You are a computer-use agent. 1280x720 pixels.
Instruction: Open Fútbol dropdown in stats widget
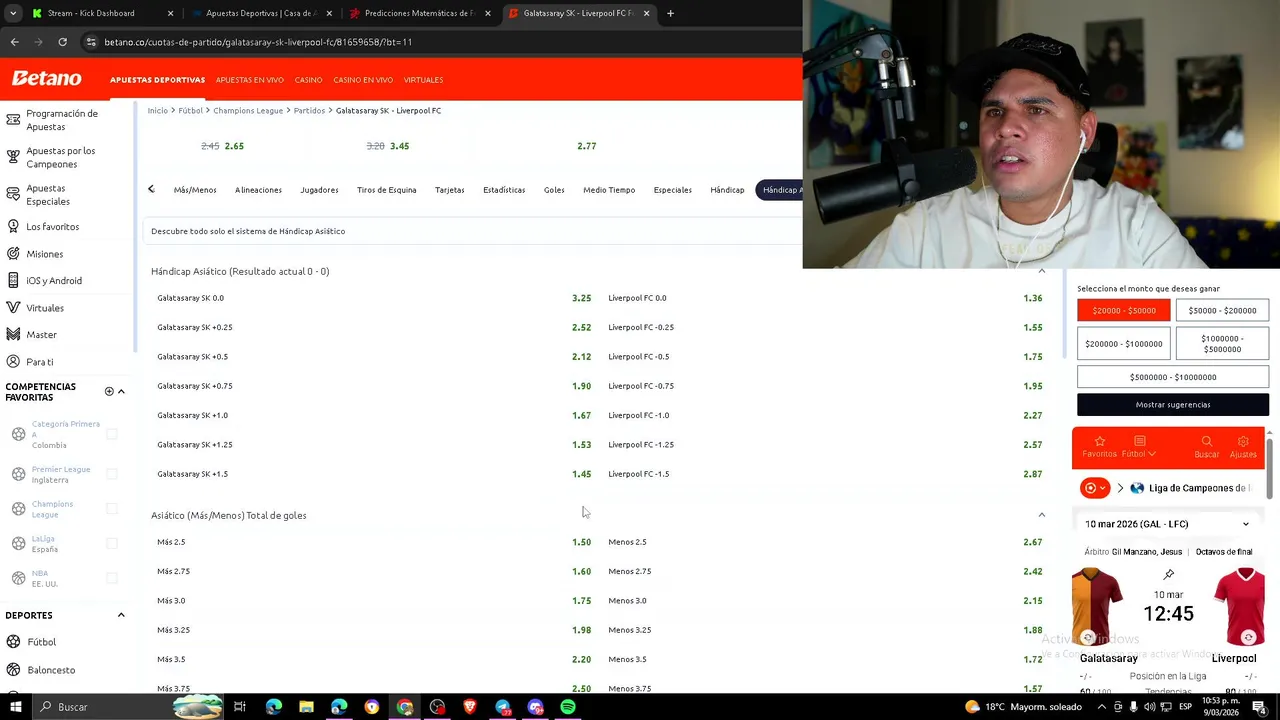(x=1138, y=446)
